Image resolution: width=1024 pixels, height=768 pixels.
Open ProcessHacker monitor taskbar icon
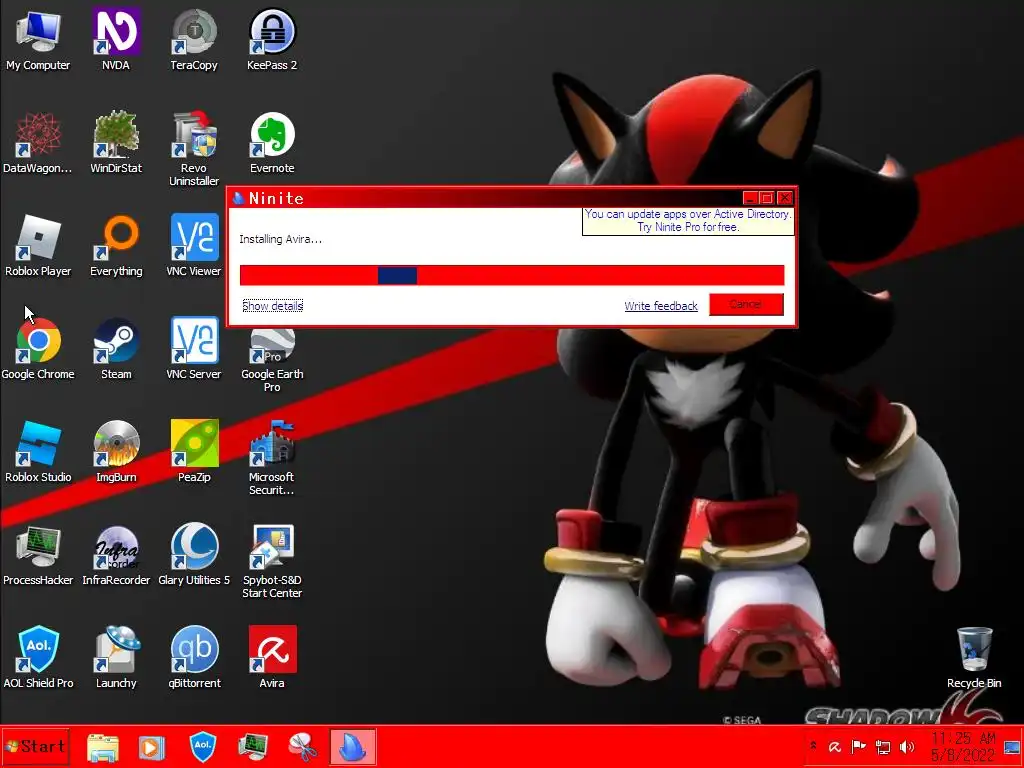[253, 747]
